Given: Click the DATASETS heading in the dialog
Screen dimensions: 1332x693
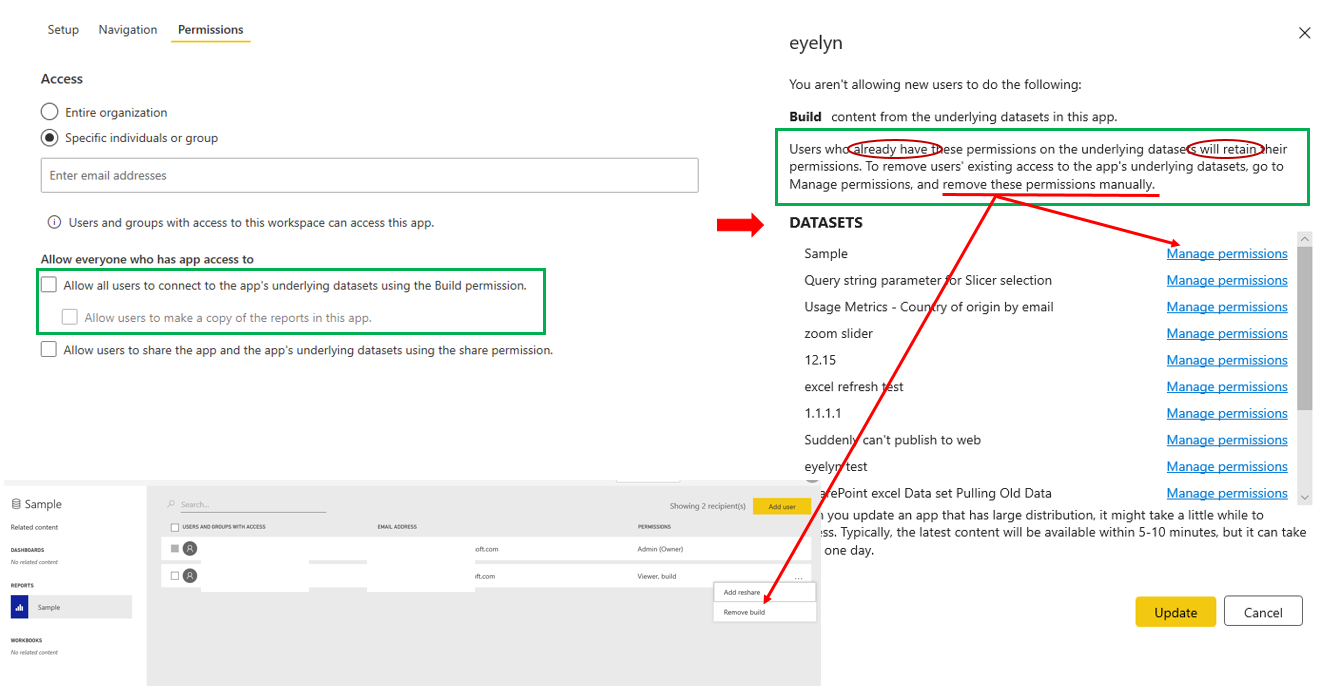Looking at the screenshot, I should tap(826, 223).
